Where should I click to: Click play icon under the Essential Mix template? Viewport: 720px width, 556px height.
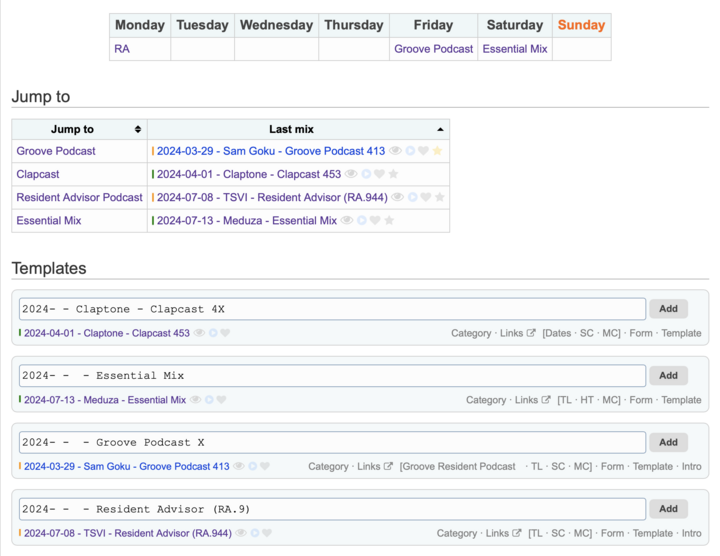pos(209,400)
